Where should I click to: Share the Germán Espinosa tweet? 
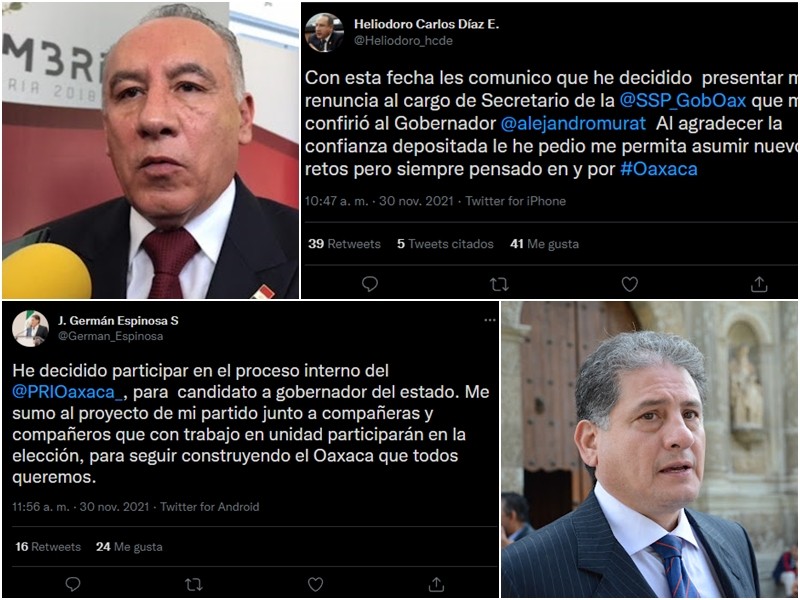[x=436, y=584]
